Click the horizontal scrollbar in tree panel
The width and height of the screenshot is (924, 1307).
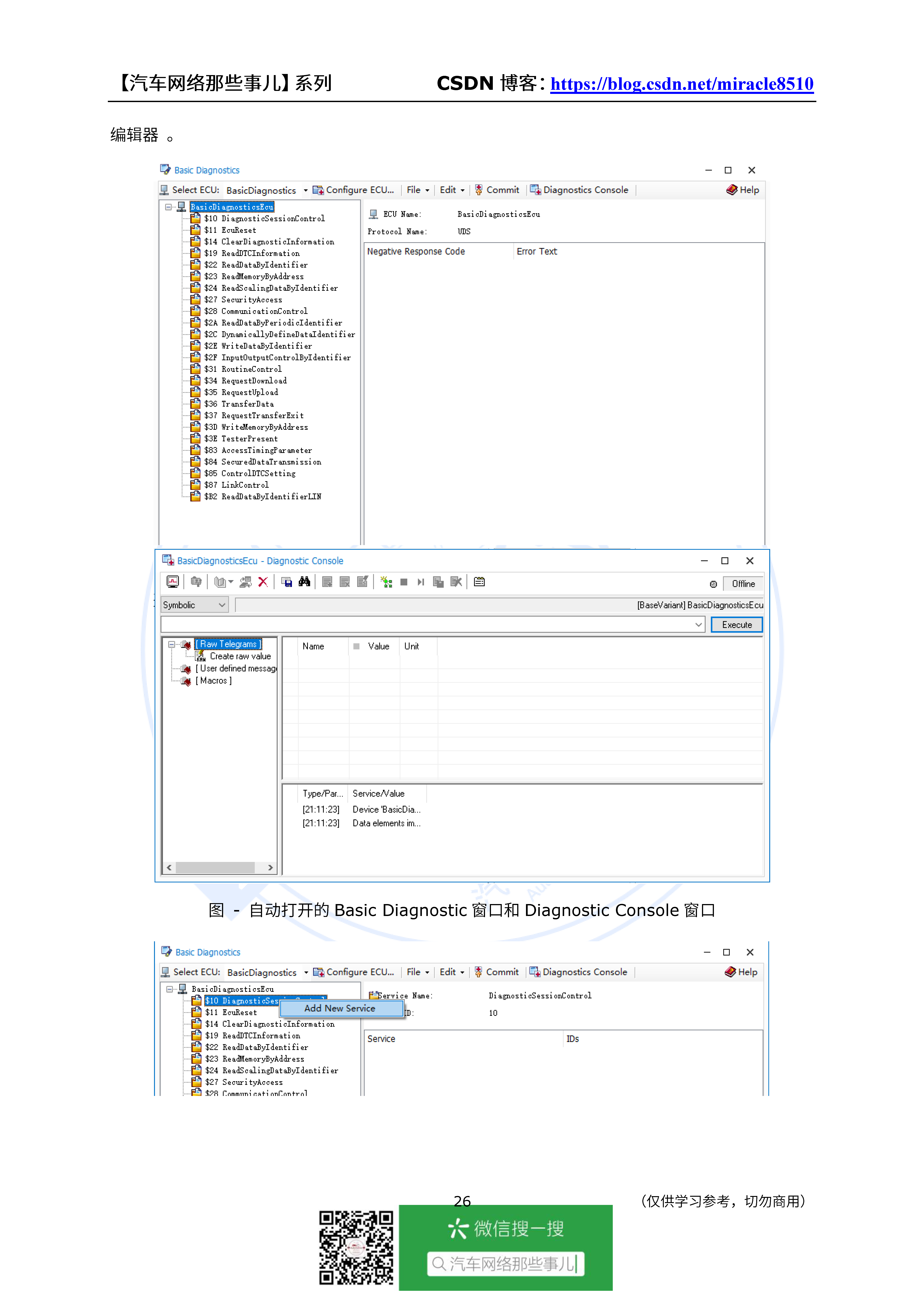coord(215,868)
